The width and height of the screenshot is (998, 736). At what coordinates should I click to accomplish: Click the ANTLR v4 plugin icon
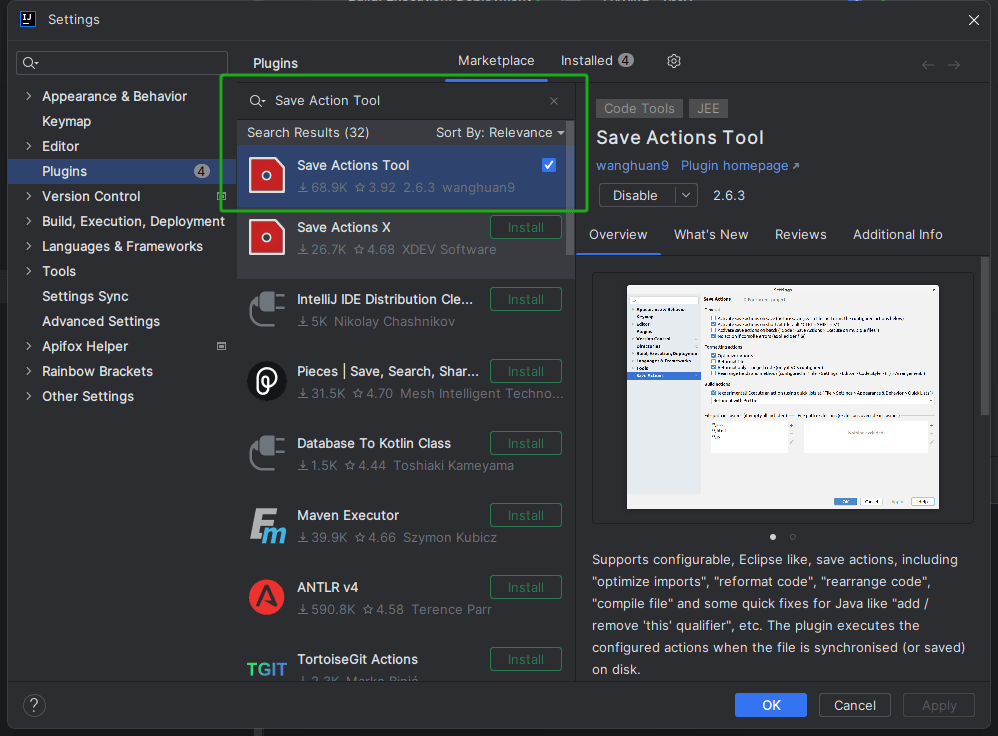click(266, 597)
